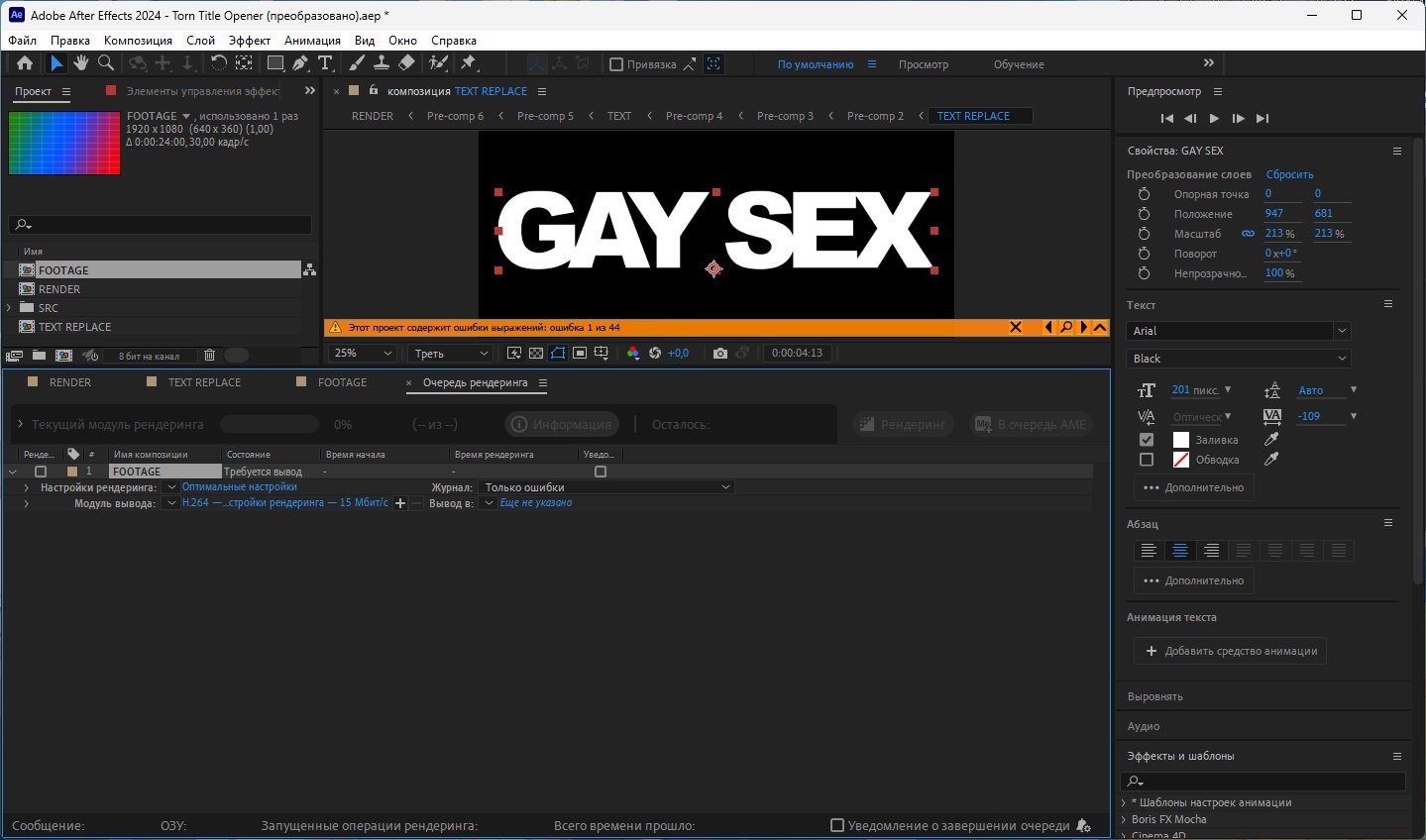Select the Hand tool

[80, 63]
